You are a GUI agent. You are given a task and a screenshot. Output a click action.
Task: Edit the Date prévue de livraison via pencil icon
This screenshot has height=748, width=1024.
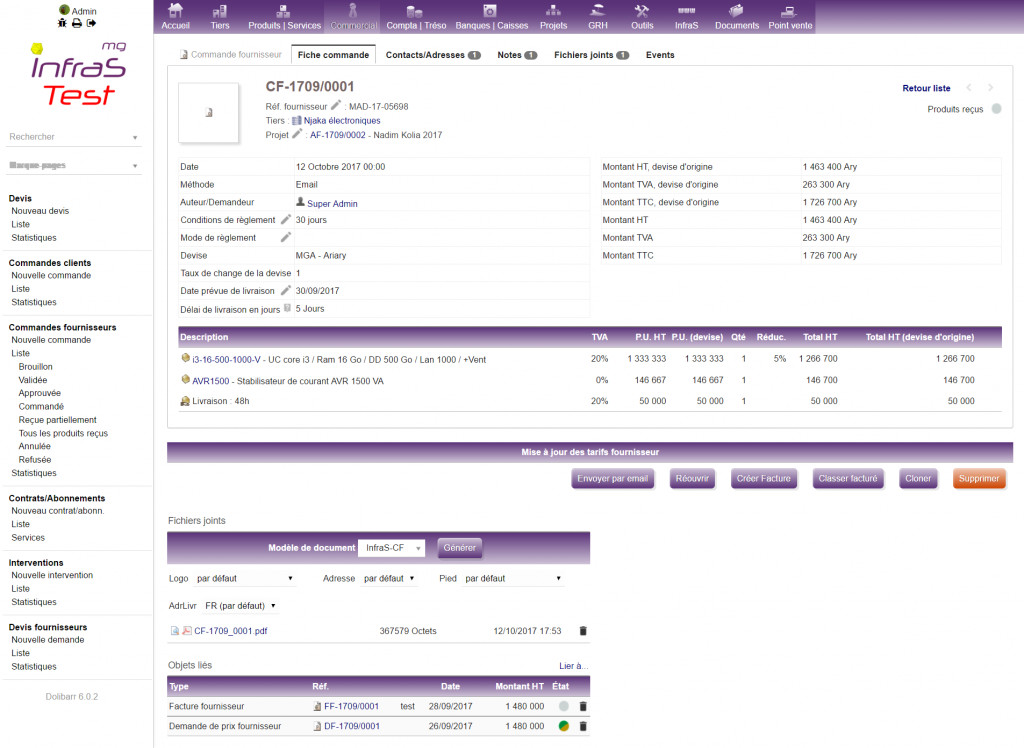pos(285,290)
